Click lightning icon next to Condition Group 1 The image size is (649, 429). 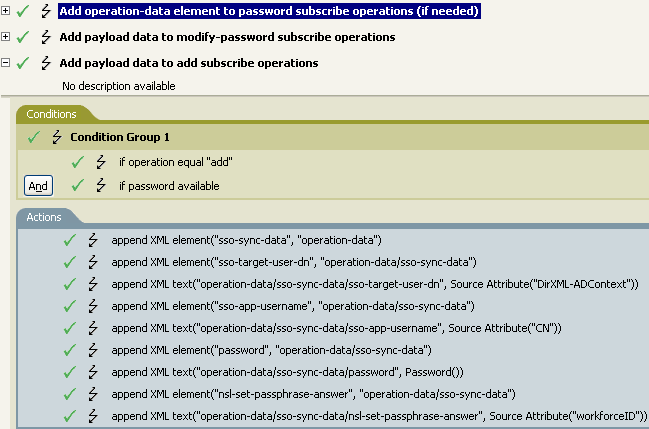pyautogui.click(x=57, y=137)
